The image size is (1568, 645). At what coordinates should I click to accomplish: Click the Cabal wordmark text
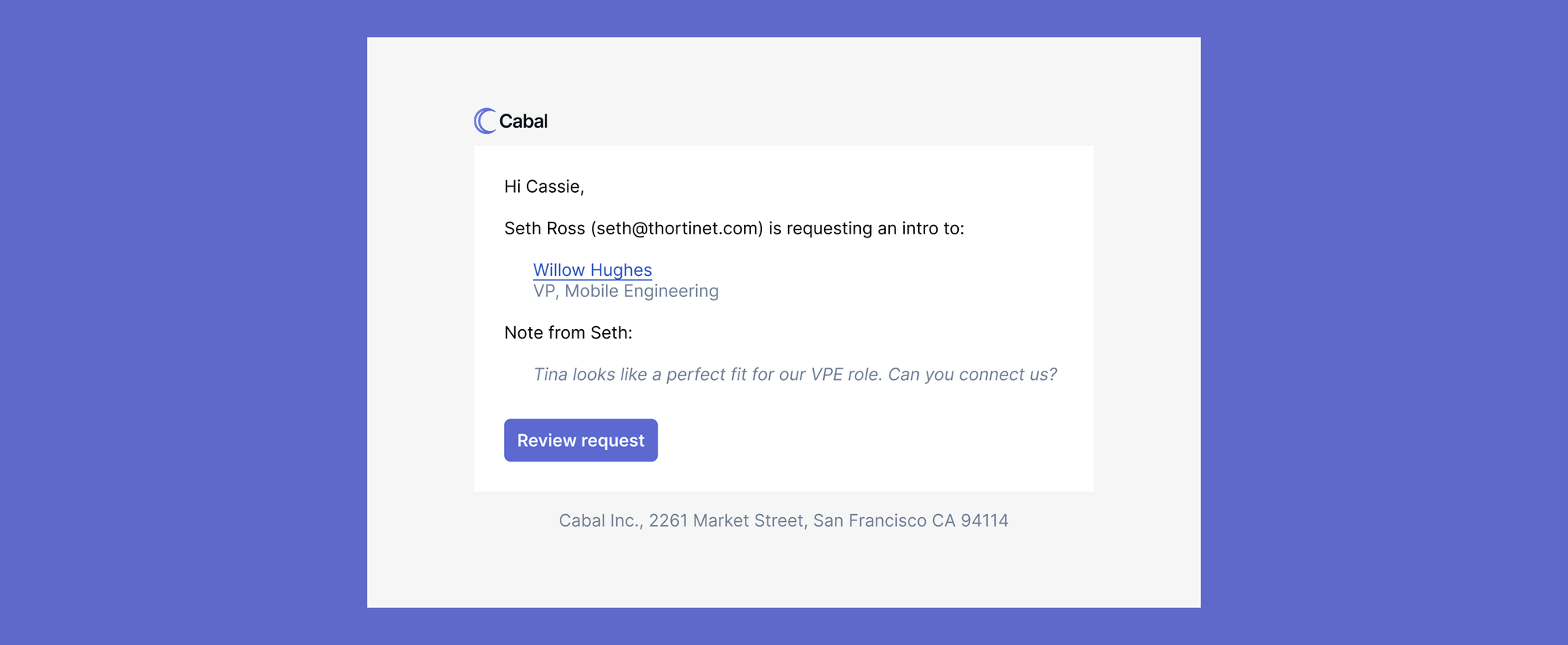tap(523, 121)
